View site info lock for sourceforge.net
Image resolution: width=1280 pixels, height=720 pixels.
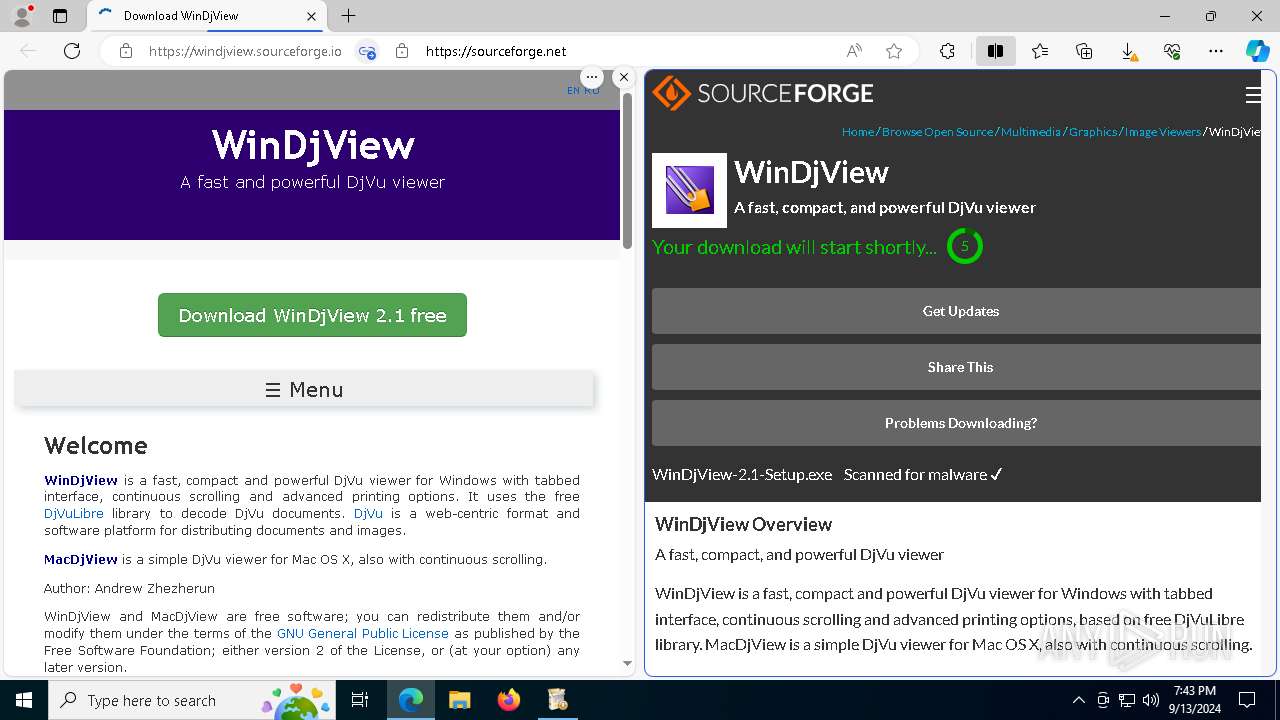point(402,51)
